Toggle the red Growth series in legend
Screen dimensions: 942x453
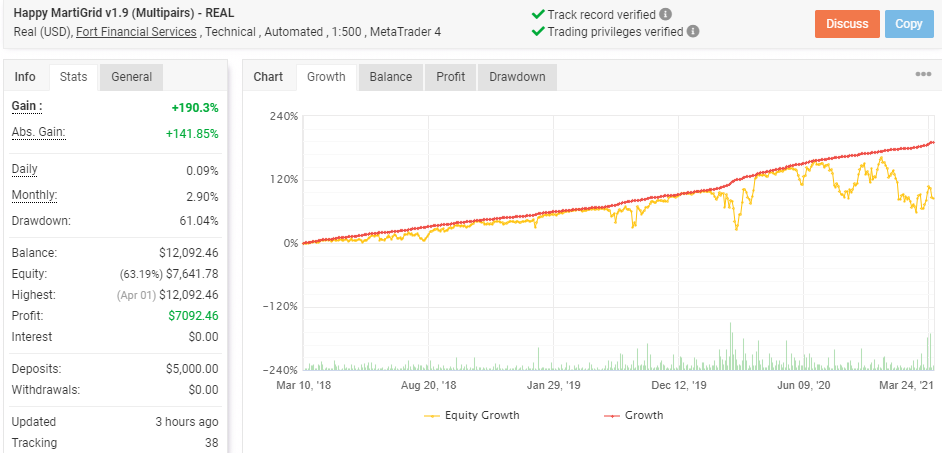pos(633,415)
